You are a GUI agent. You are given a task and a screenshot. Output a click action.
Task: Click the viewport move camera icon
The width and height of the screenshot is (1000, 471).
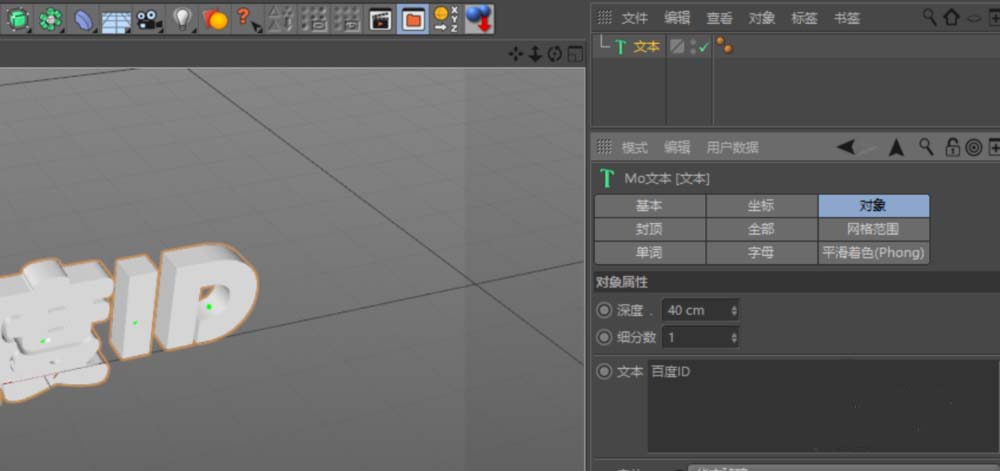pos(515,54)
